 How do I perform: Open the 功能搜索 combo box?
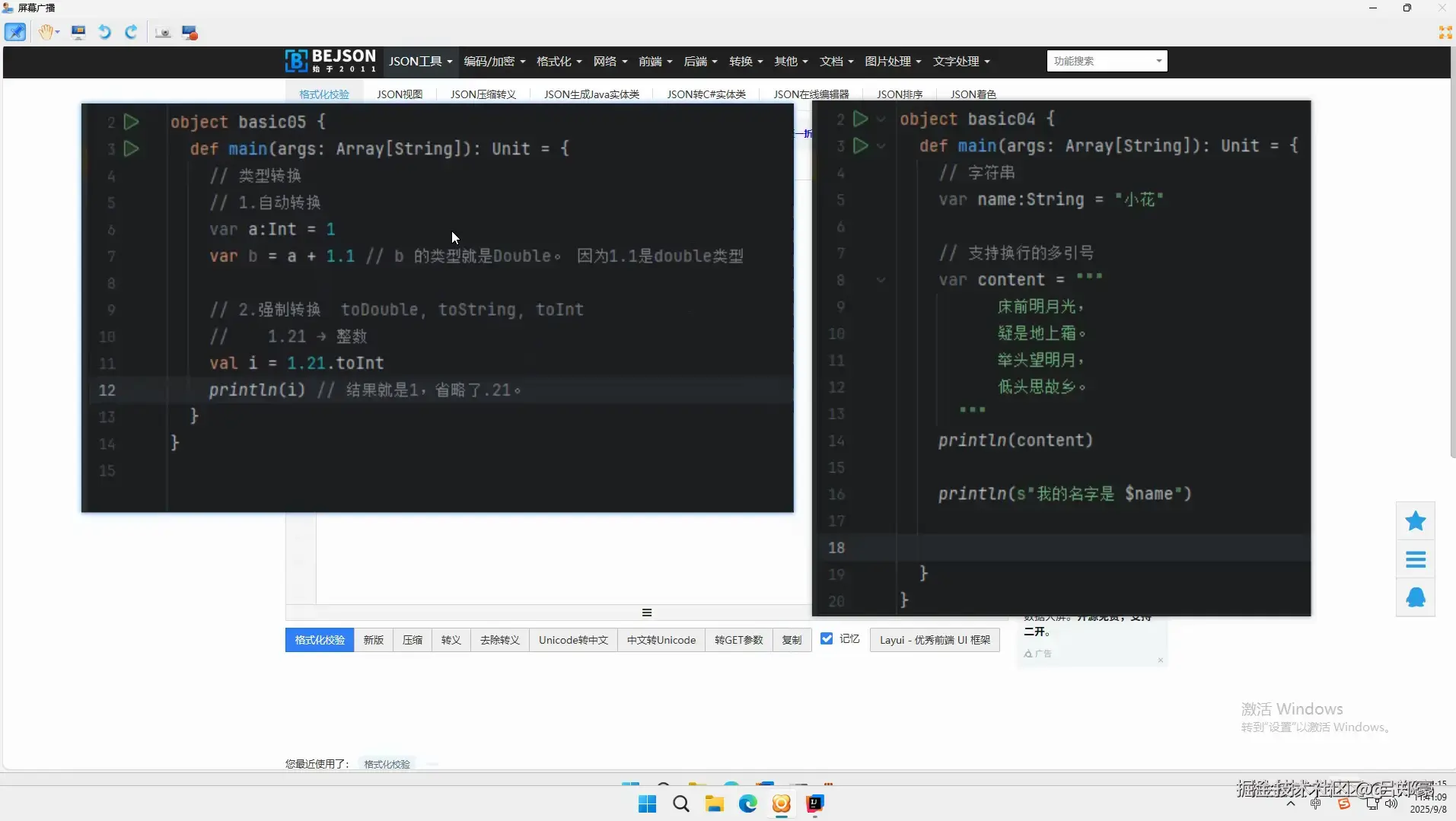pos(1107,61)
